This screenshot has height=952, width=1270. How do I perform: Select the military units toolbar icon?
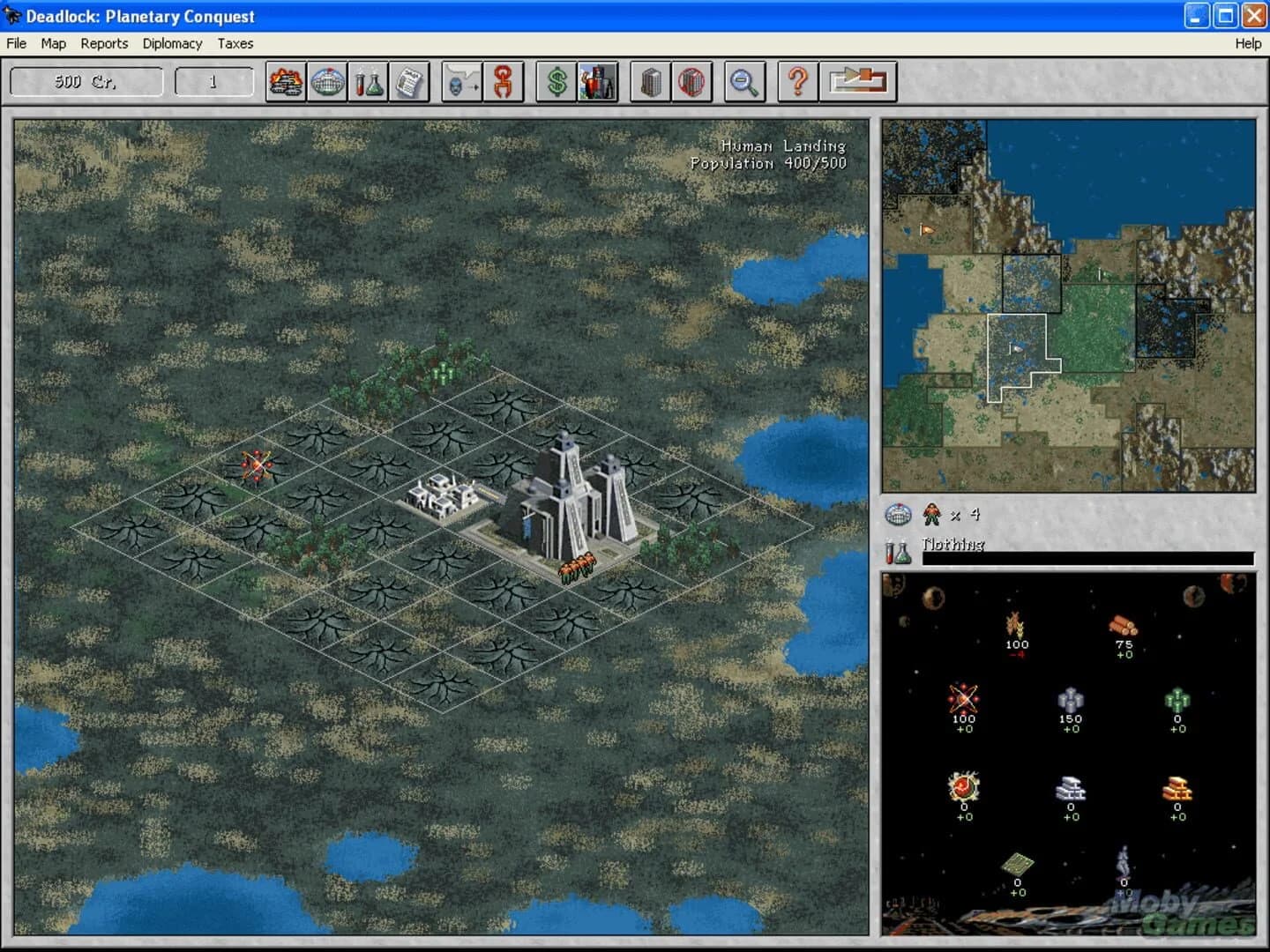click(287, 81)
